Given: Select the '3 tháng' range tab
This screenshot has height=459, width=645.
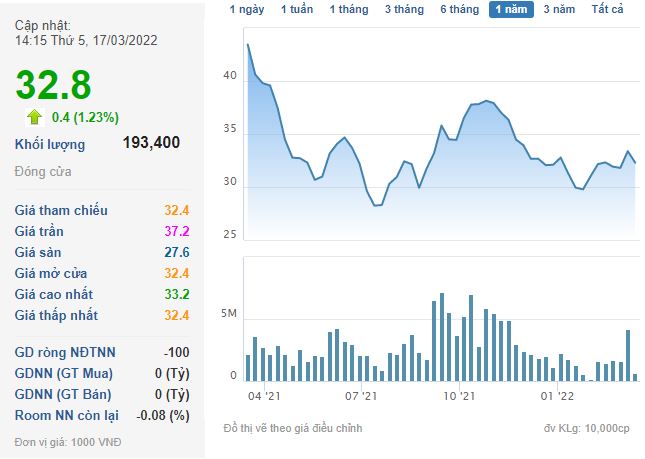Looking at the screenshot, I should [x=403, y=9].
